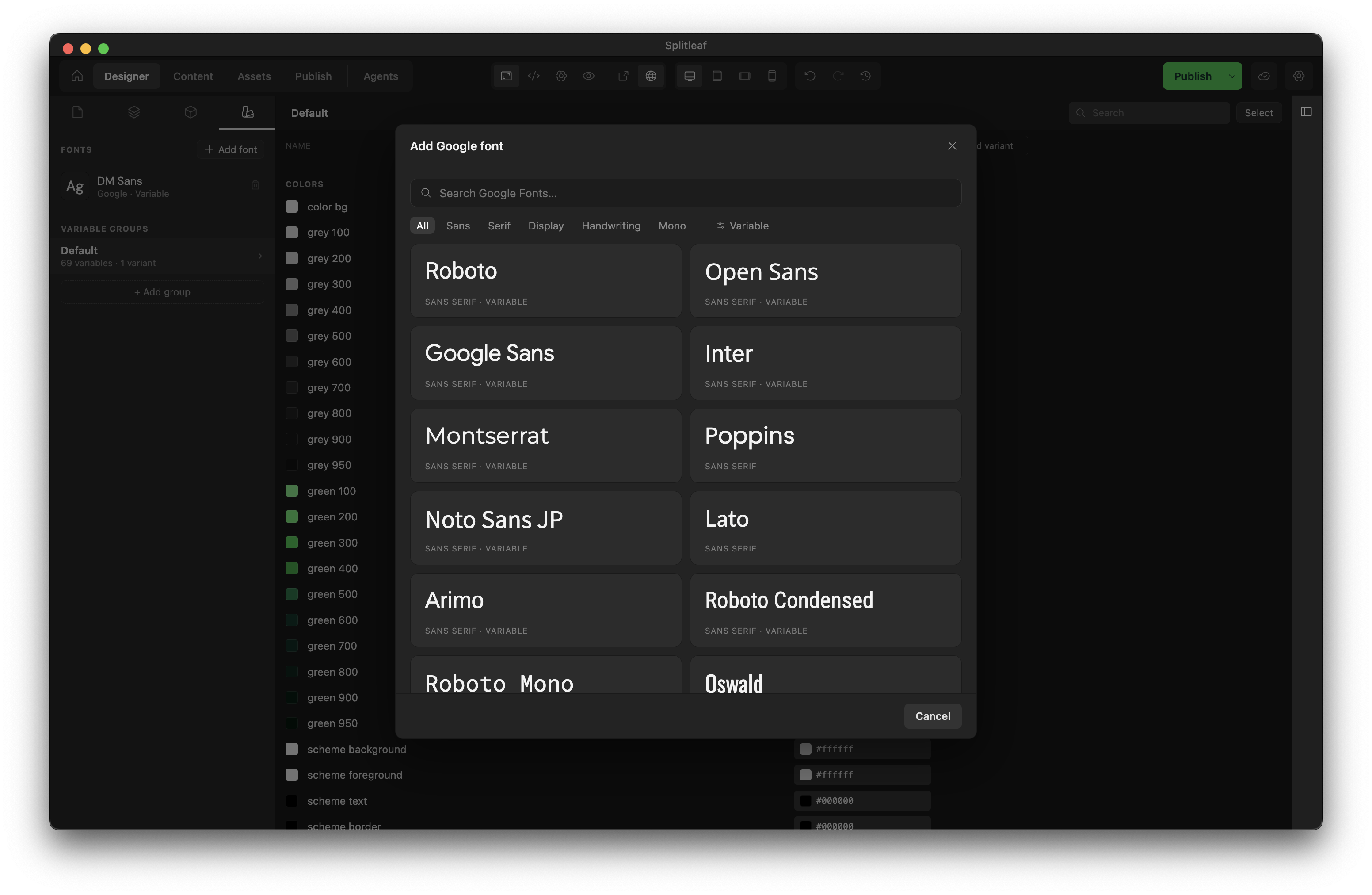Click the Add group button
Viewport: 1372px width, 895px height.
162,292
